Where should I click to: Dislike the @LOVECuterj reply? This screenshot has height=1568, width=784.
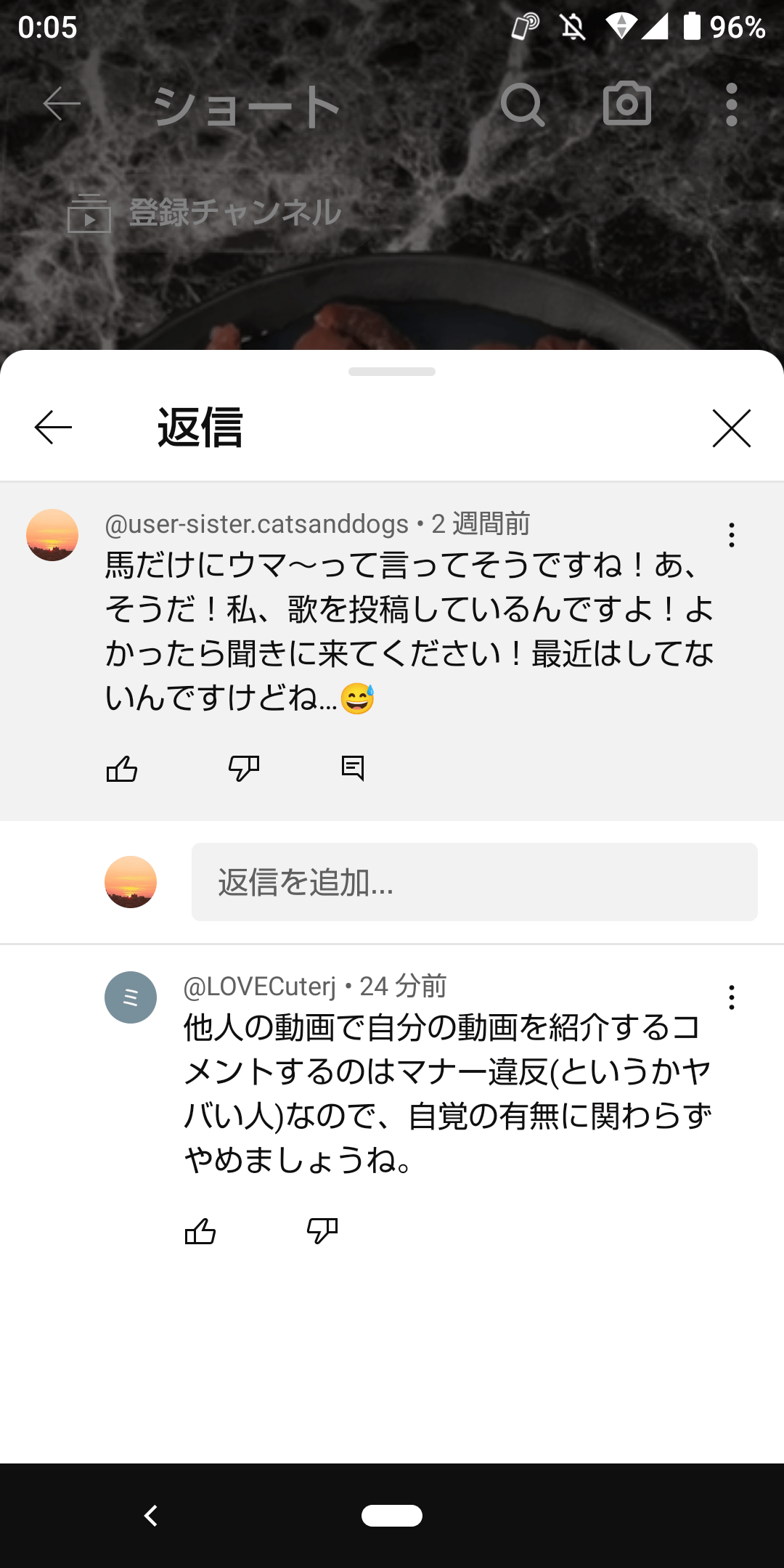click(322, 1231)
